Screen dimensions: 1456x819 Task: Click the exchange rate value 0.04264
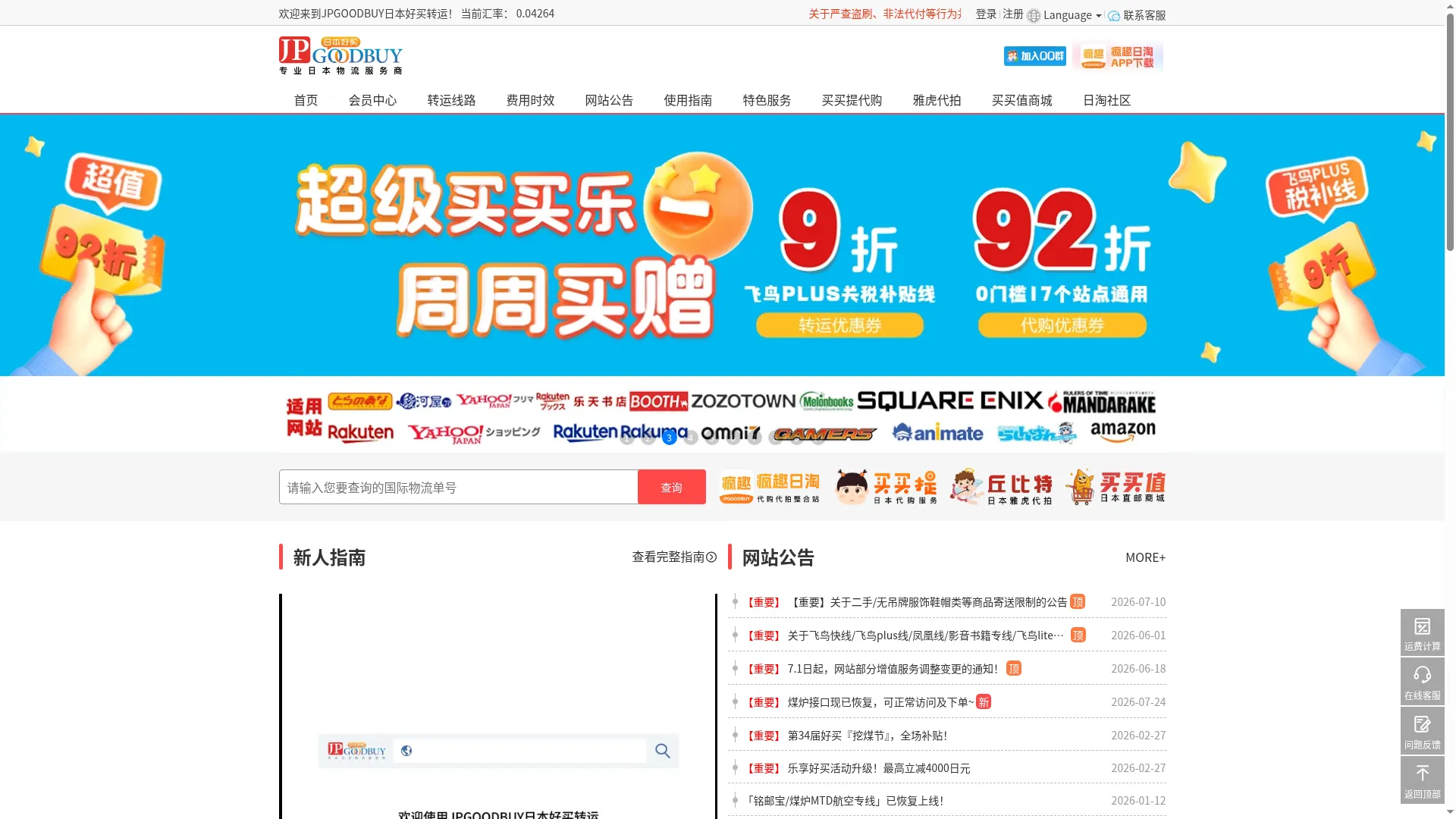coord(535,14)
